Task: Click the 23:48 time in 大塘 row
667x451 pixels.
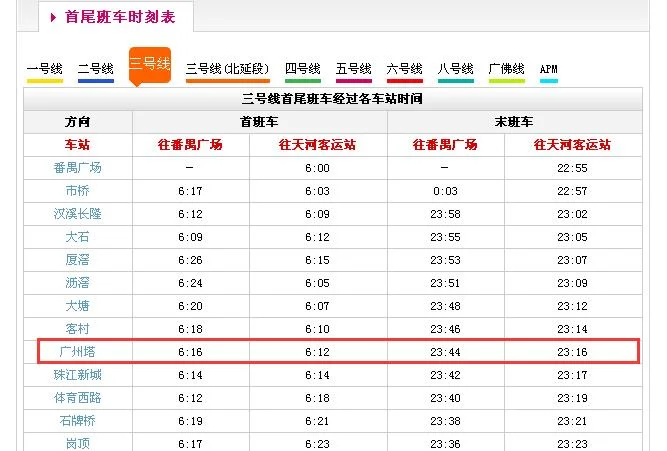Action: click(x=445, y=306)
